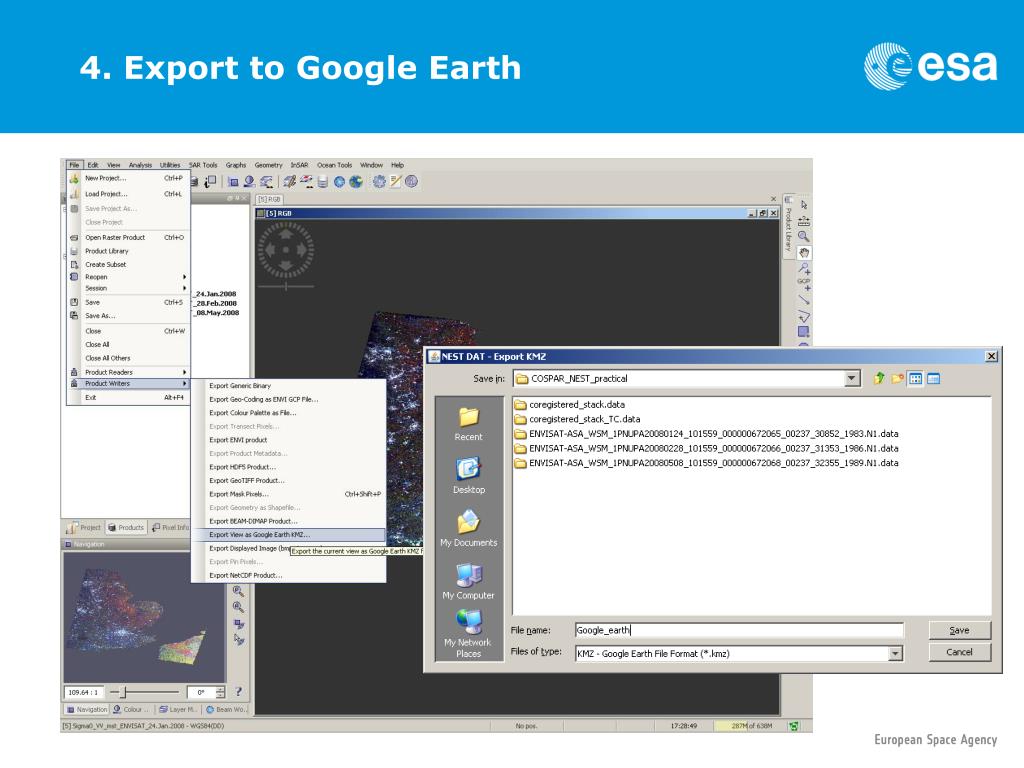Switch to the Products tab

[x=126, y=527]
